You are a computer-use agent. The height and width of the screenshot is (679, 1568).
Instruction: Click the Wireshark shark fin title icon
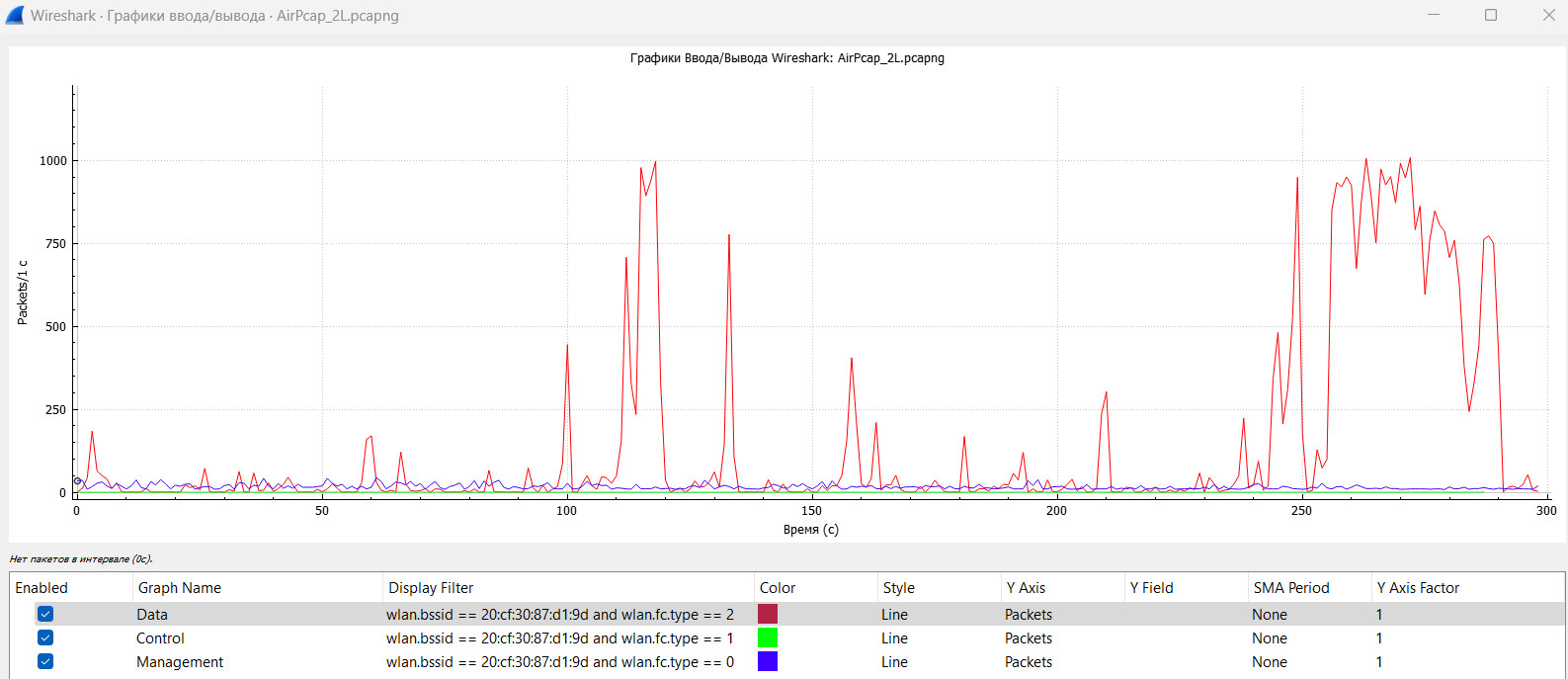(x=14, y=15)
